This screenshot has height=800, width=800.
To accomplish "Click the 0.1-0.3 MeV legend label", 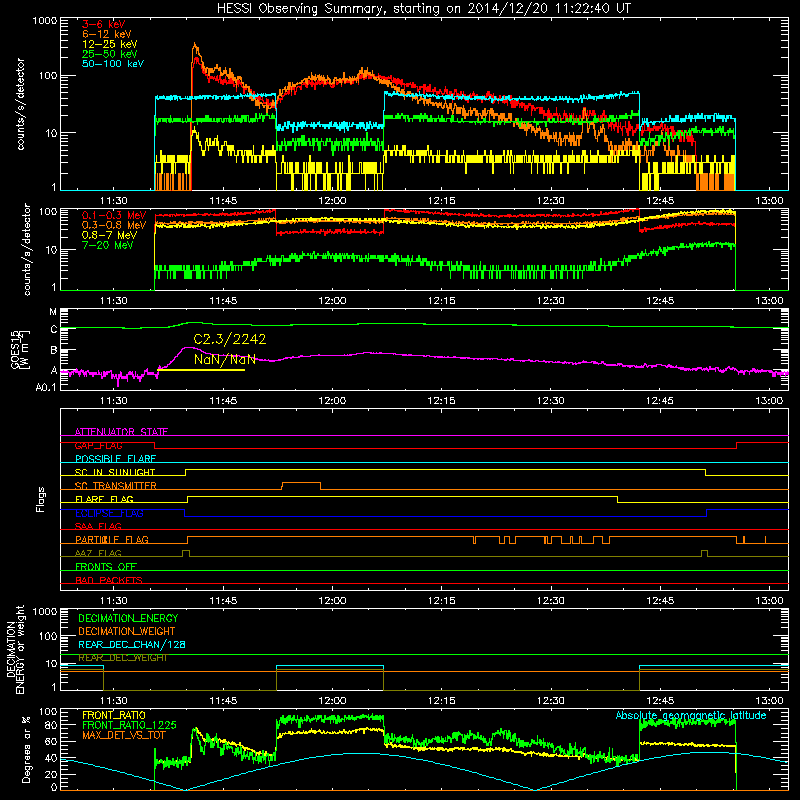I will click(x=114, y=215).
